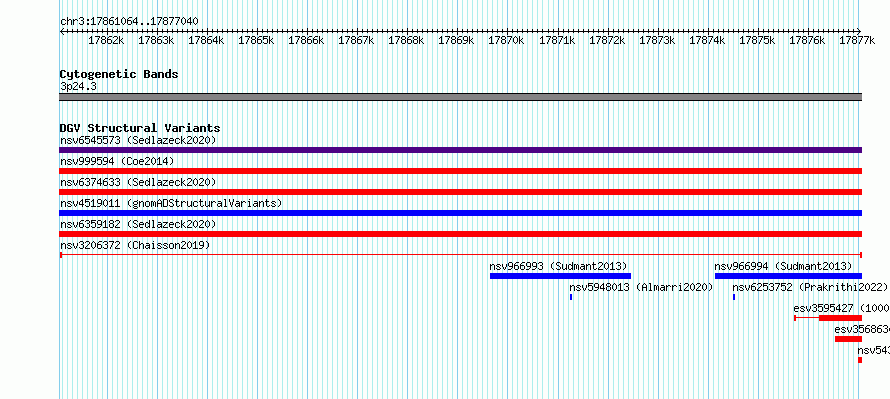Click the 17867k ruler tick label
This screenshot has width=890, height=399.
(x=356, y=40)
